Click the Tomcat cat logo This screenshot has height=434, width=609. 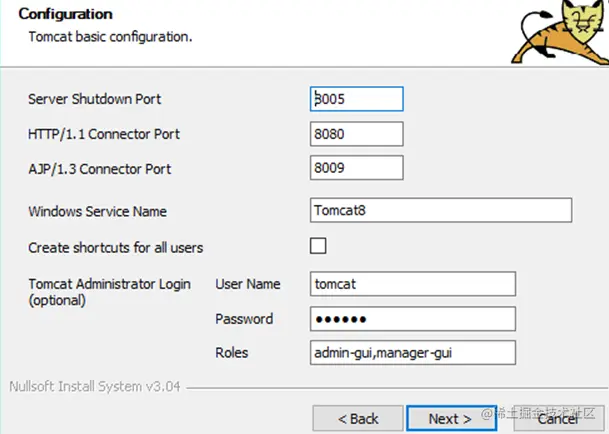click(559, 31)
